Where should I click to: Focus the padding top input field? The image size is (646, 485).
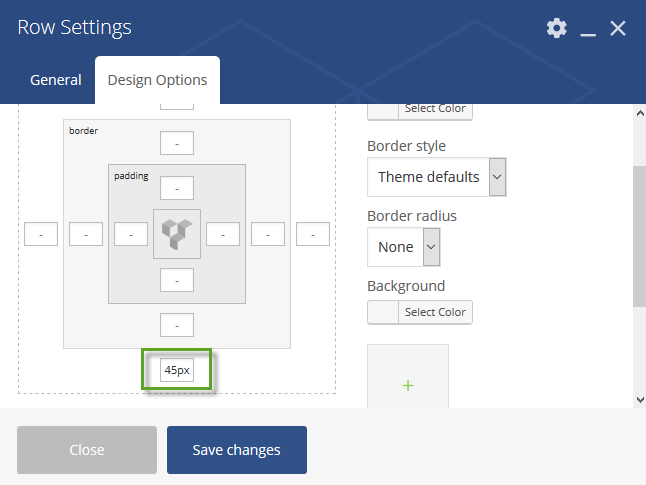(x=177, y=188)
